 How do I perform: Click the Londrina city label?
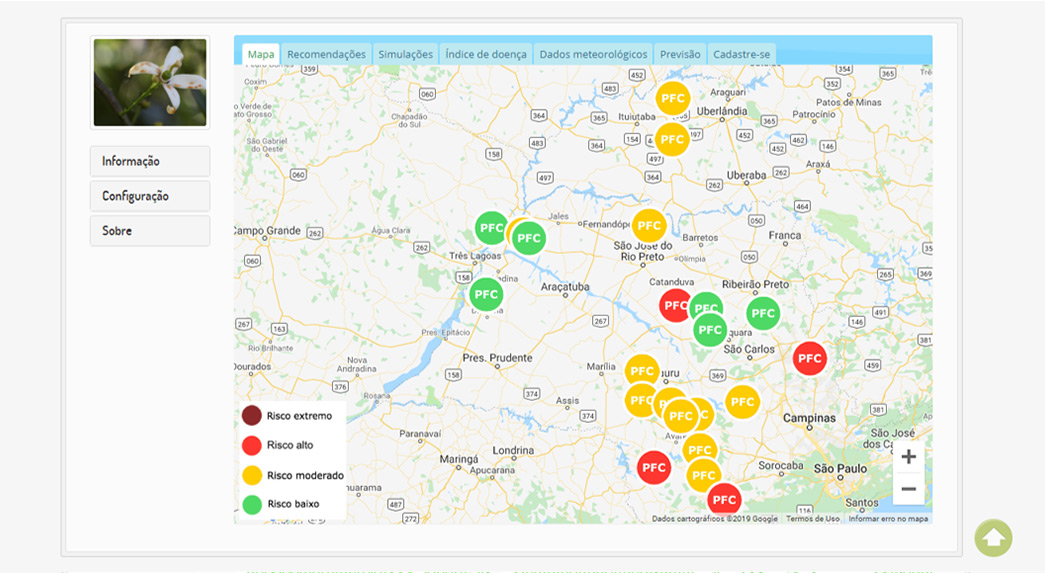[513, 450]
